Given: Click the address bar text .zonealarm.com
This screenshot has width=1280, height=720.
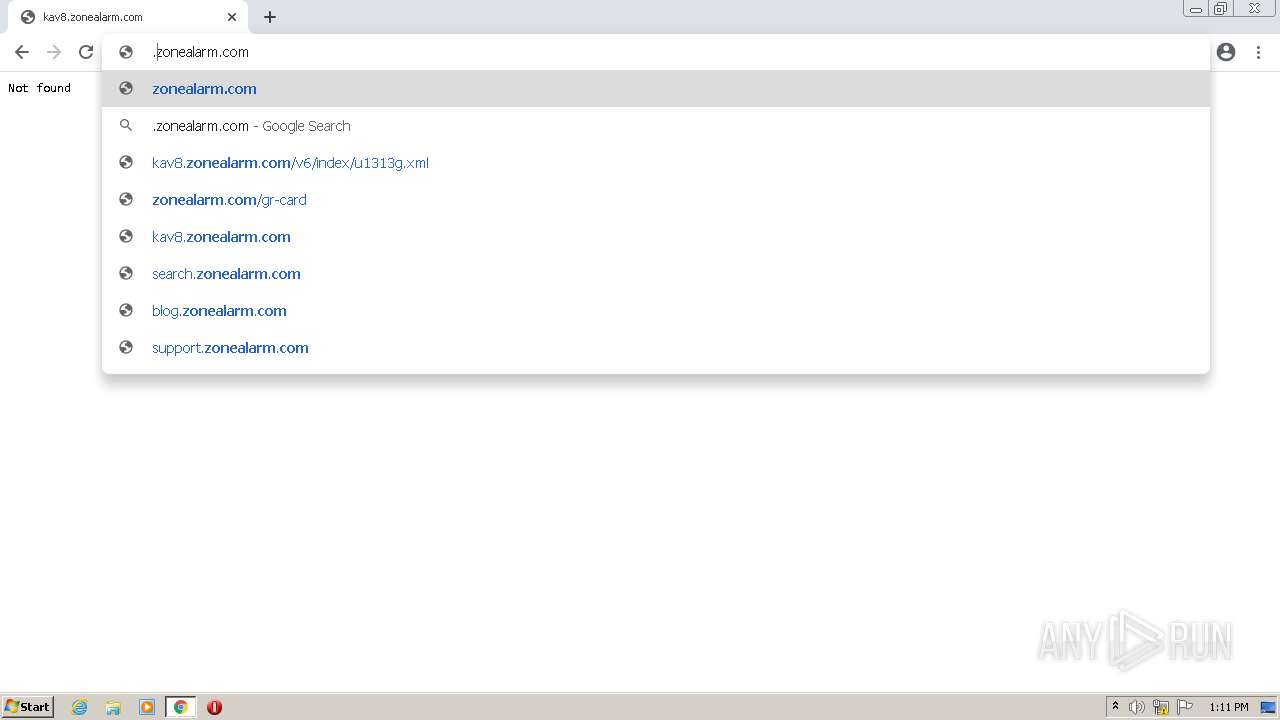Looking at the screenshot, I should coord(200,52).
